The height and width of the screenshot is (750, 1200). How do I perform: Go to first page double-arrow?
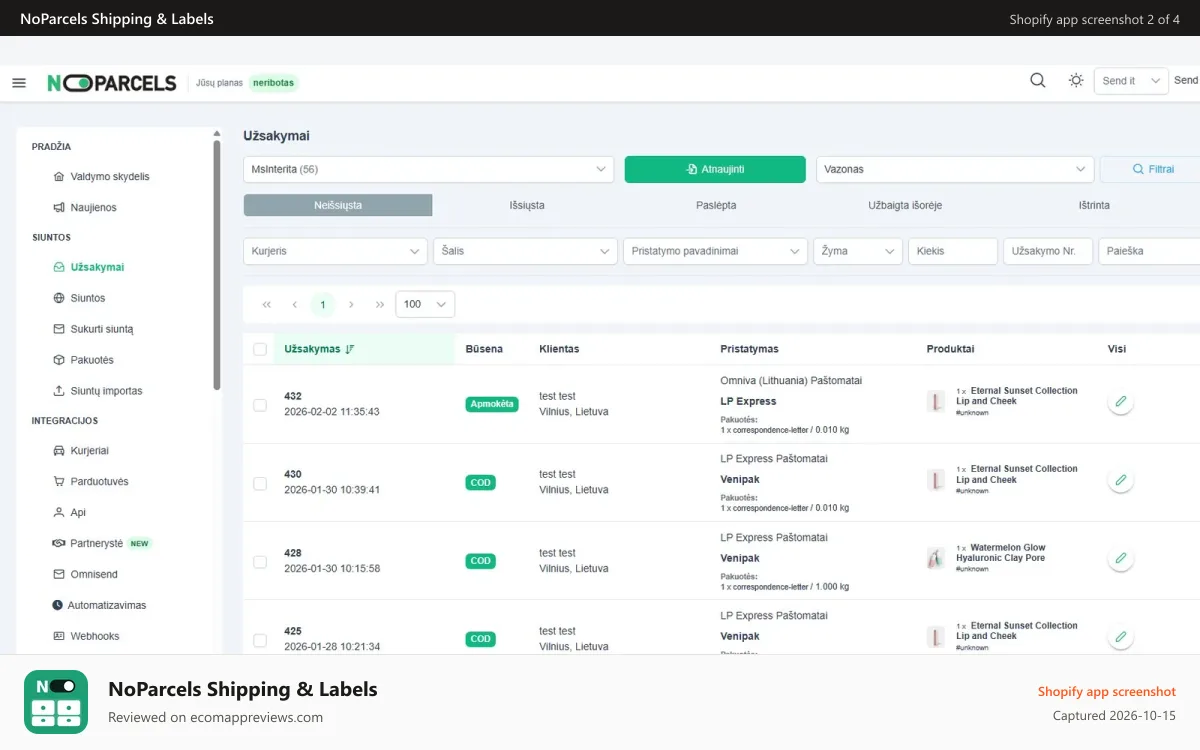click(266, 304)
